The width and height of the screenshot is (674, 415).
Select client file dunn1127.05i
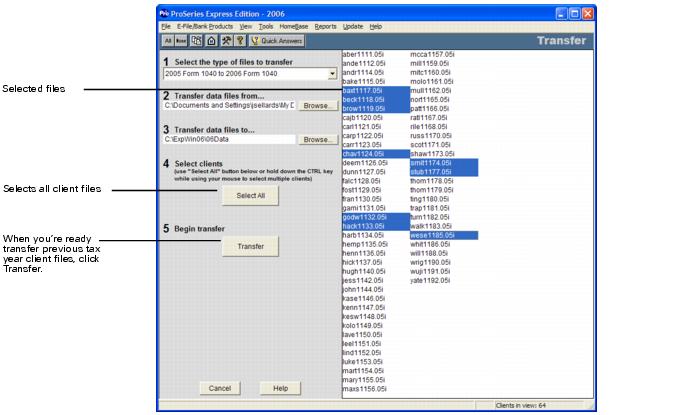[x=364, y=172]
